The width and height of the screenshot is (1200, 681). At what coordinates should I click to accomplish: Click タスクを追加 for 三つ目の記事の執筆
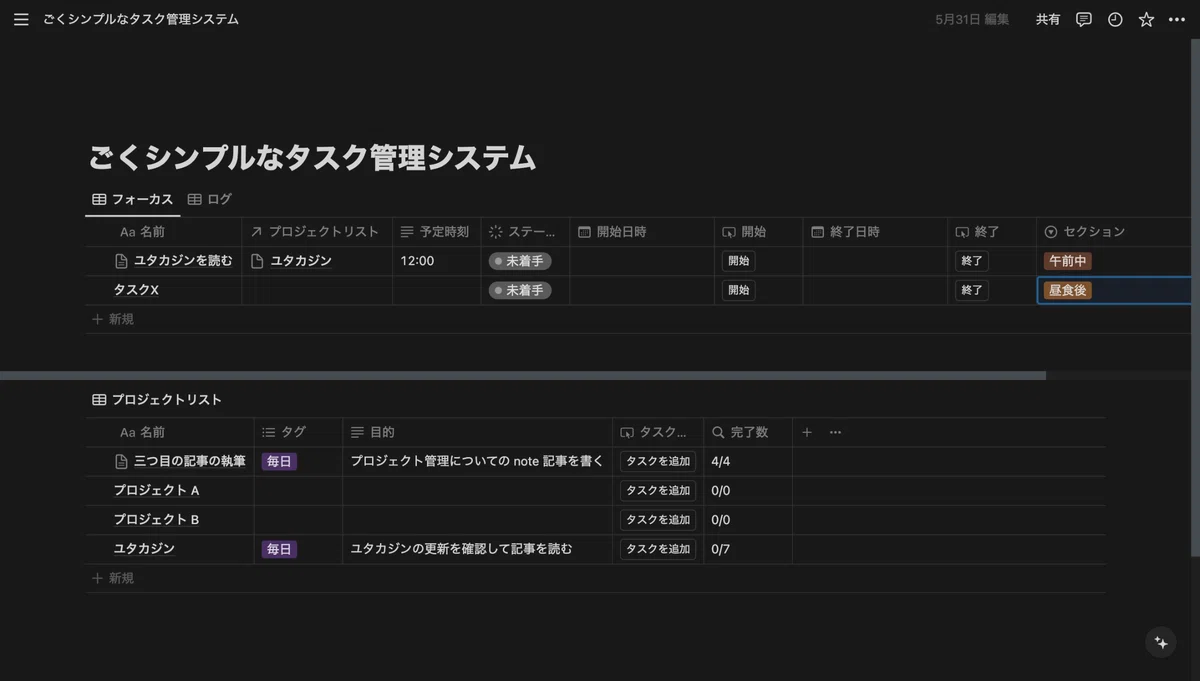(x=658, y=462)
